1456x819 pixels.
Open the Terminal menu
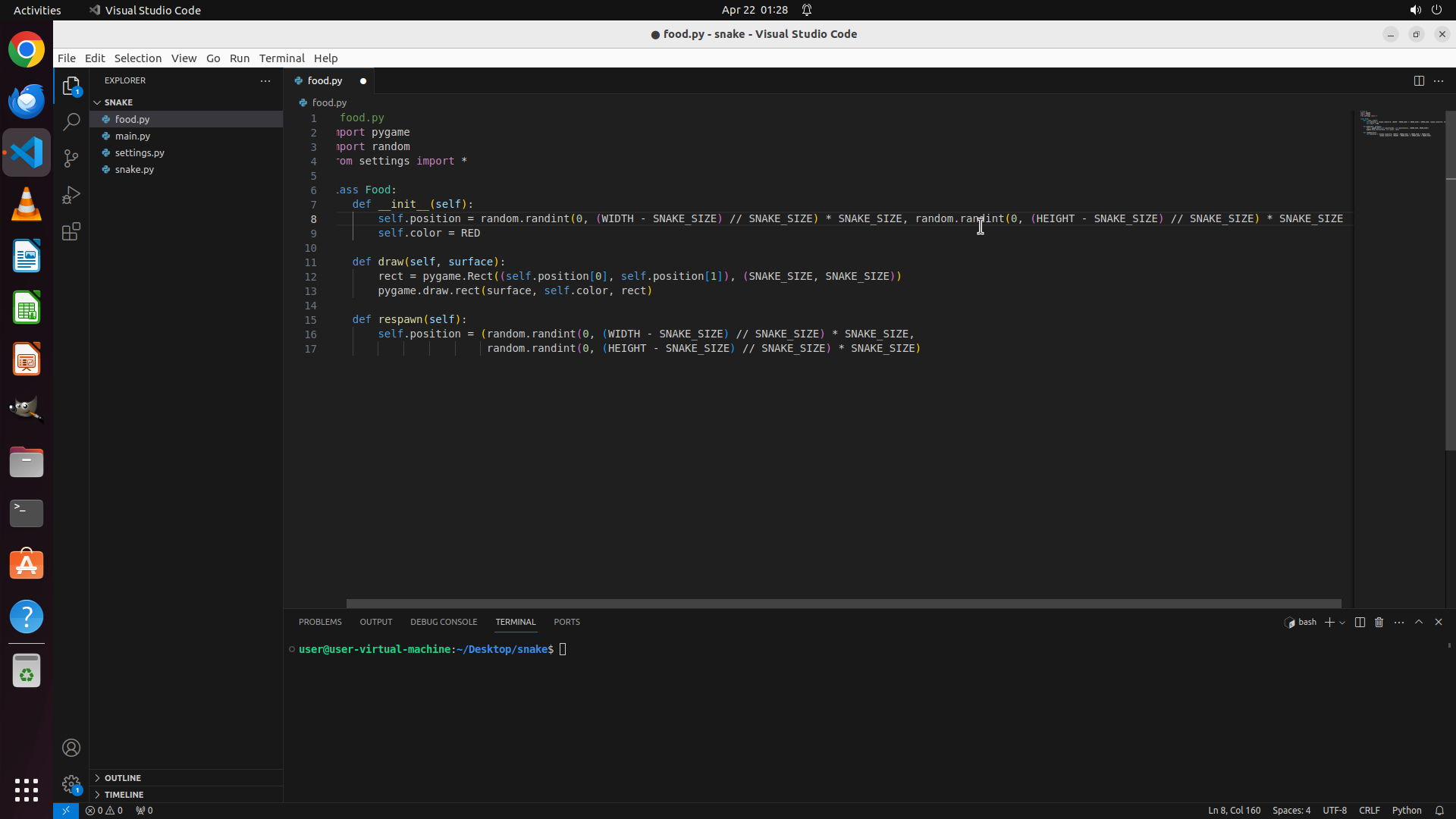pyautogui.click(x=281, y=58)
